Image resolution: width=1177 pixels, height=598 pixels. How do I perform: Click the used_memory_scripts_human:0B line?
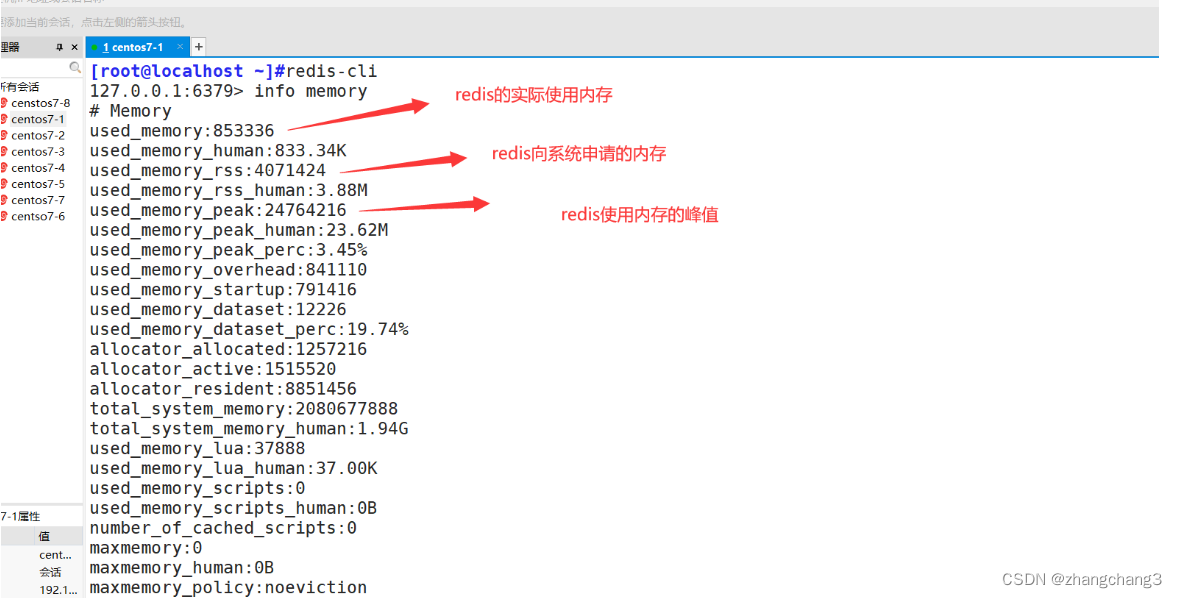coord(233,509)
